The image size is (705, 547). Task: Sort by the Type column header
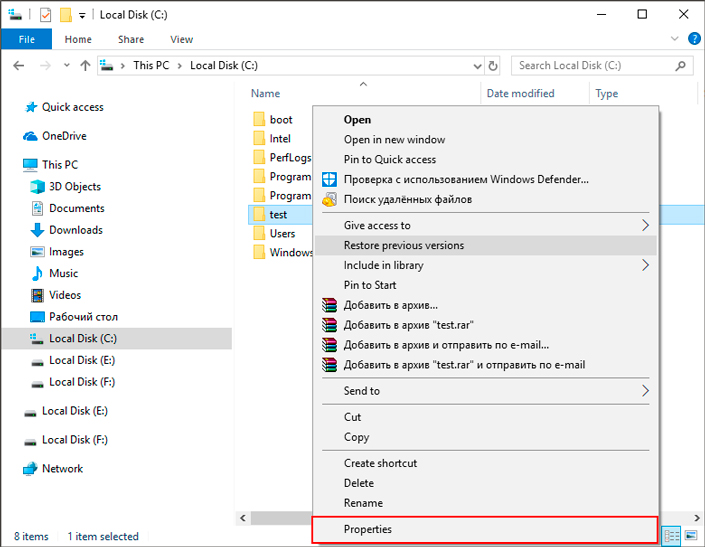coord(607,93)
